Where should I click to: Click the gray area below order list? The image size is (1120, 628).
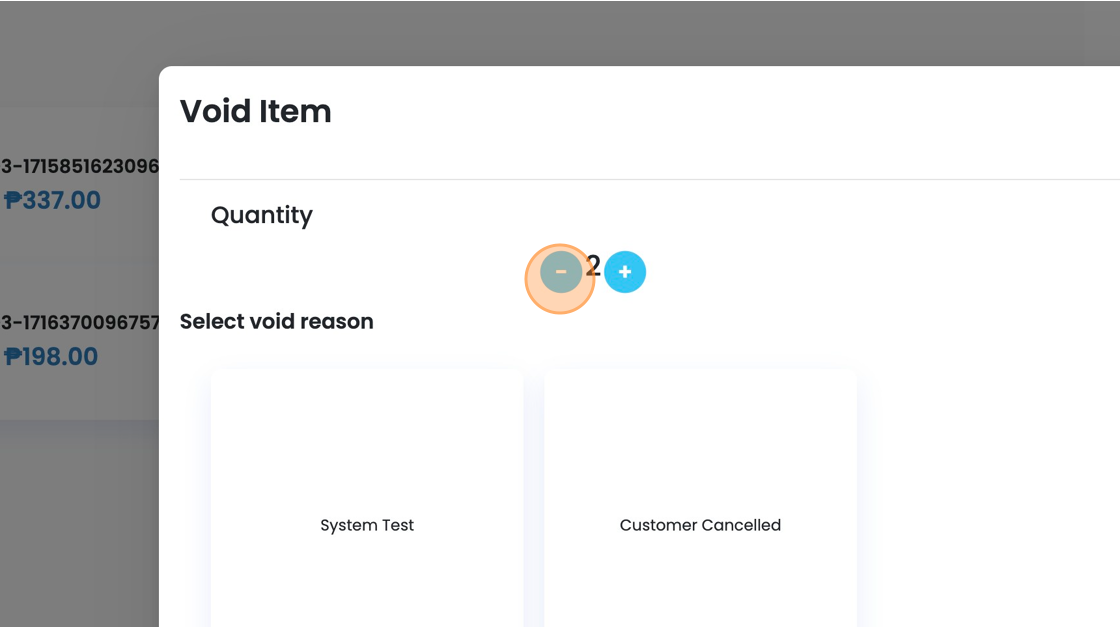pyautogui.click(x=79, y=524)
